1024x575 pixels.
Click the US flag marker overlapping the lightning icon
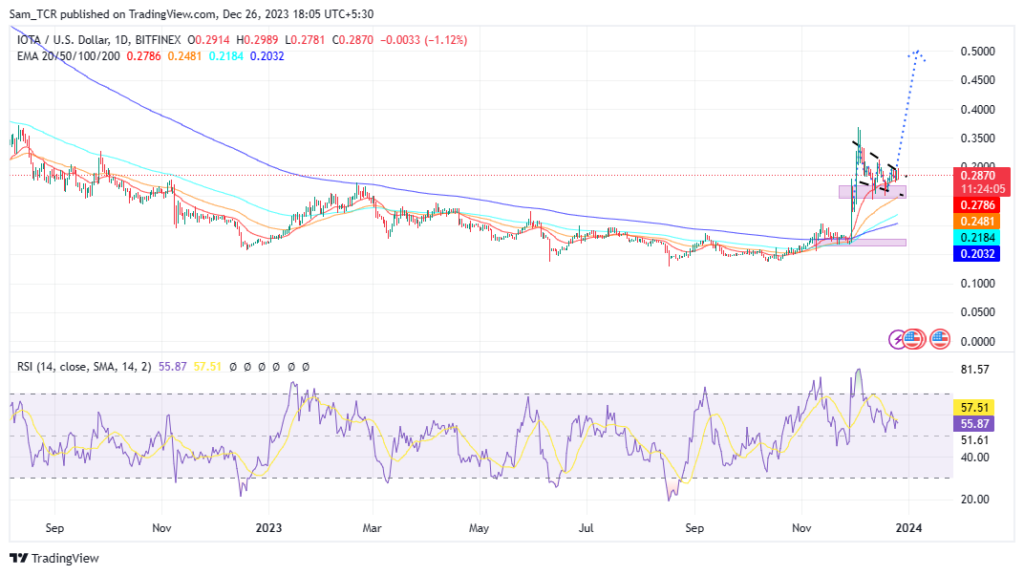914,339
